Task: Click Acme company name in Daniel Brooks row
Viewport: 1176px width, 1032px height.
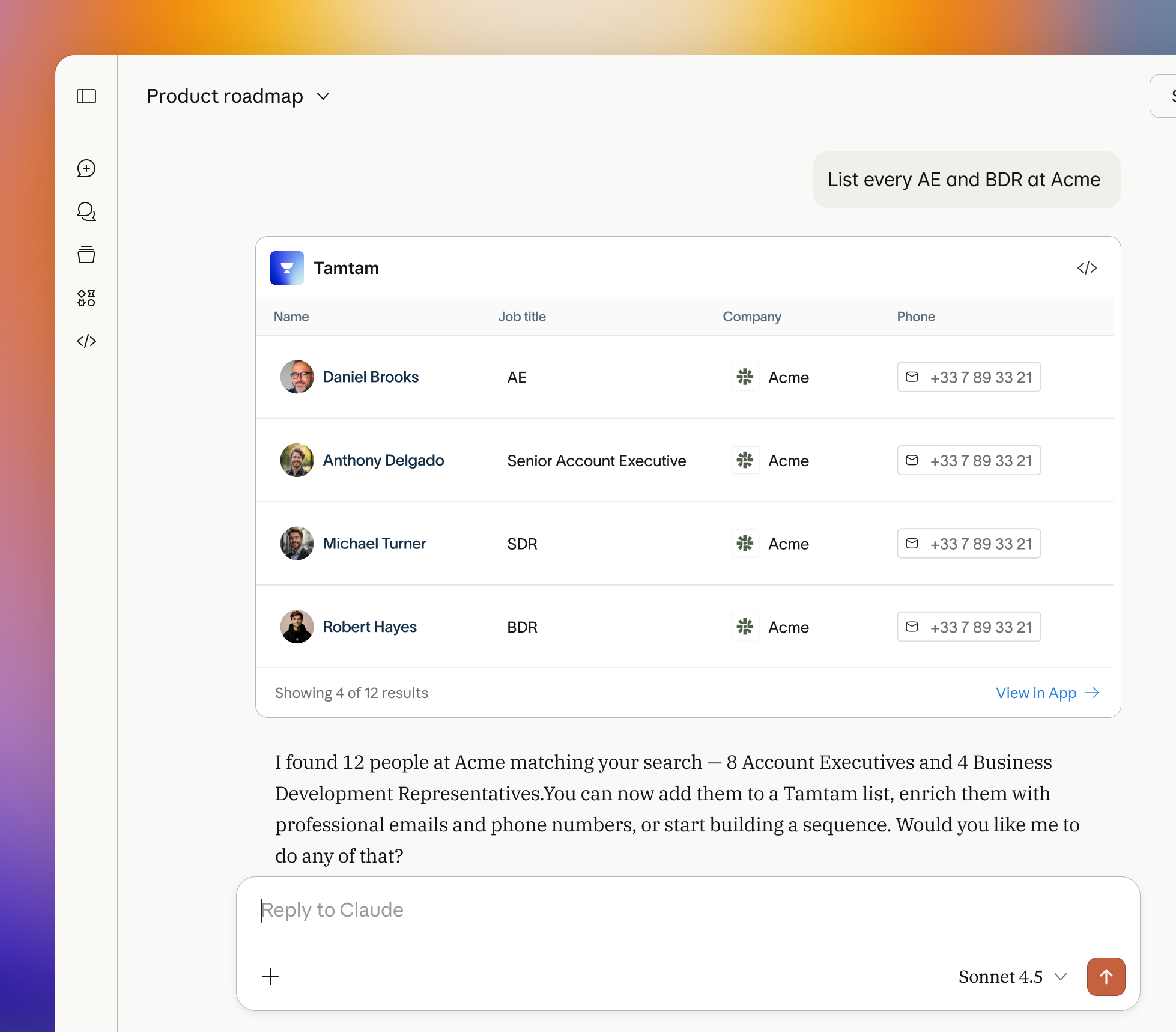Action: 789,378
